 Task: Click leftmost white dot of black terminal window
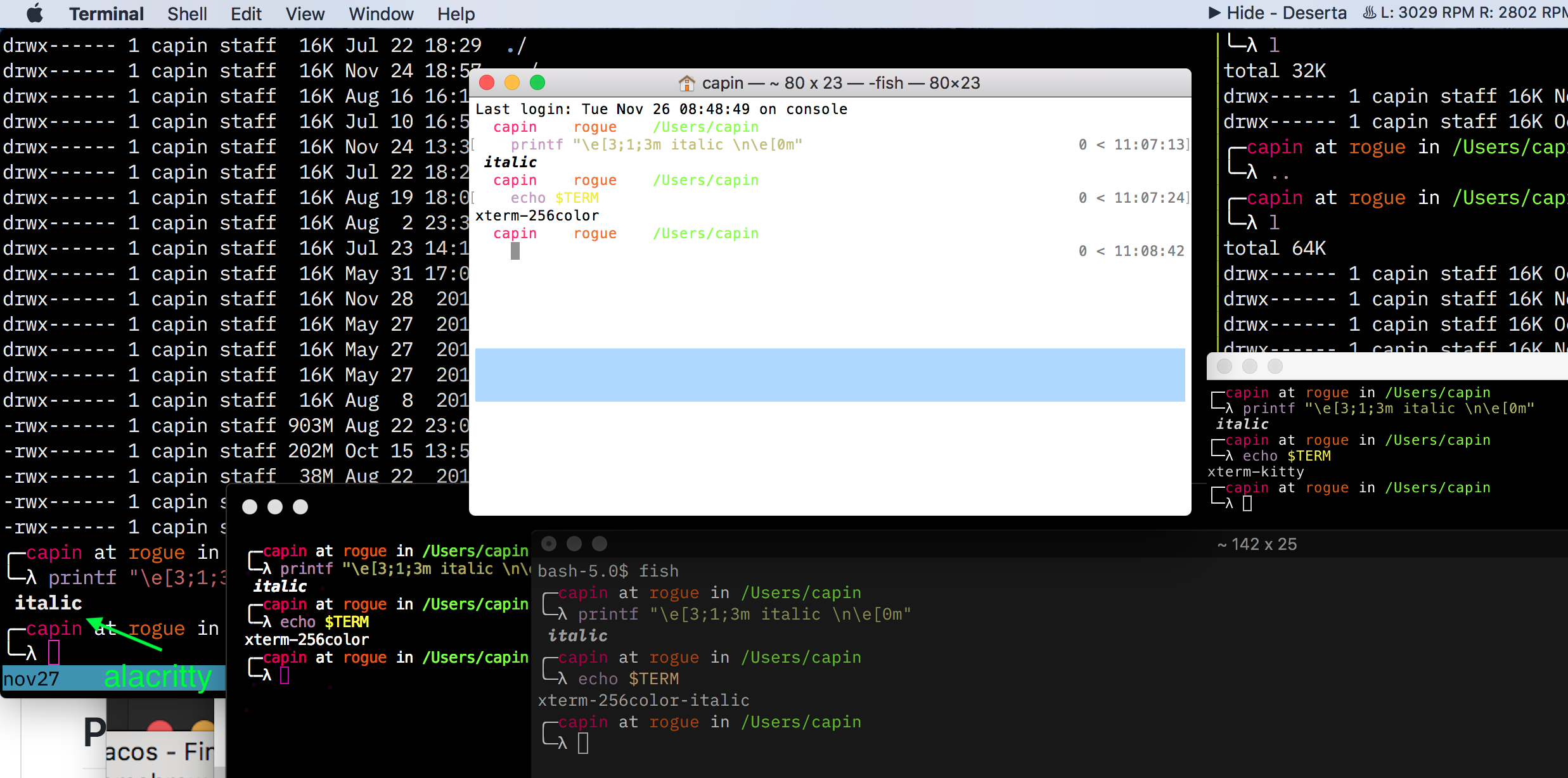[250, 507]
